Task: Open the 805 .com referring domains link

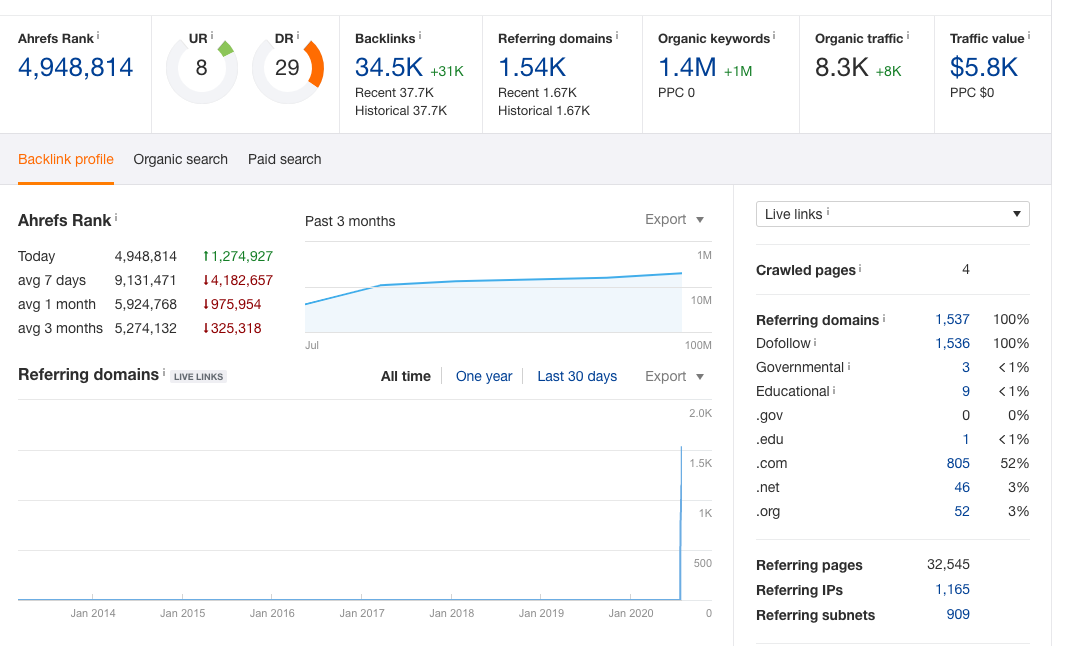Action: pos(958,463)
